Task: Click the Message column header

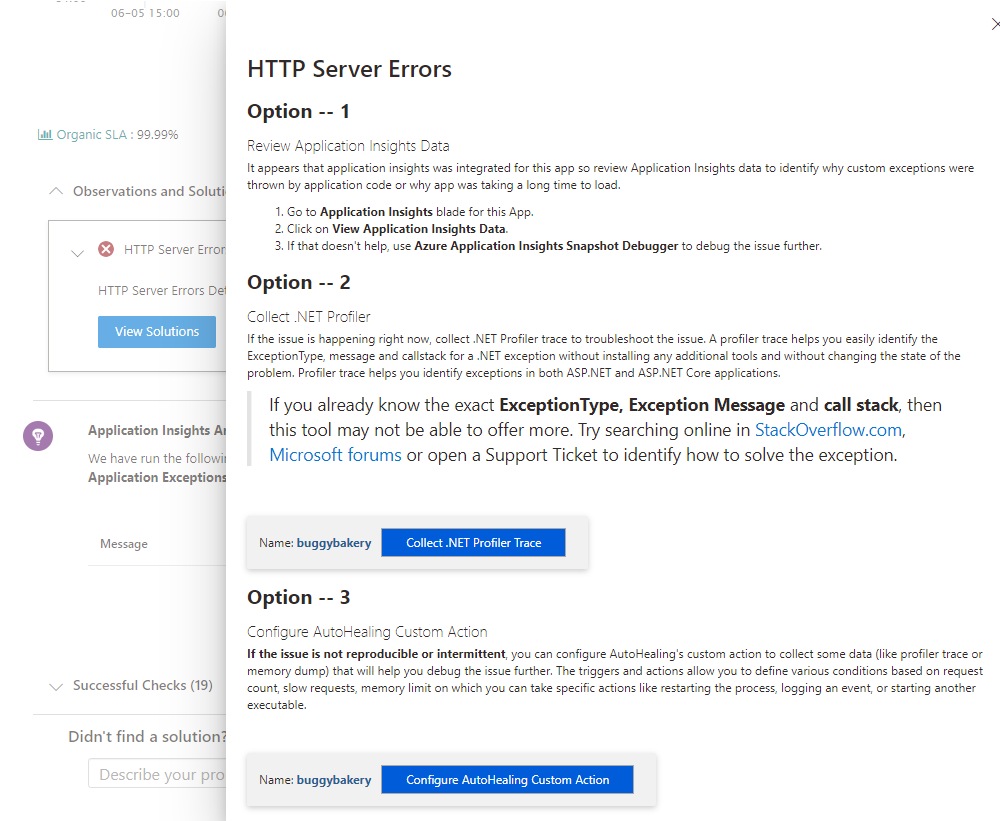Action: point(124,544)
